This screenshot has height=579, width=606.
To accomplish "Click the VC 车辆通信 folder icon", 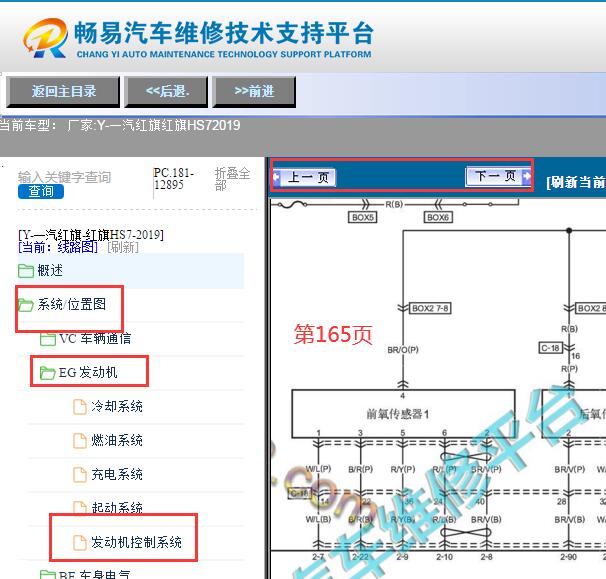I will (x=48, y=339).
